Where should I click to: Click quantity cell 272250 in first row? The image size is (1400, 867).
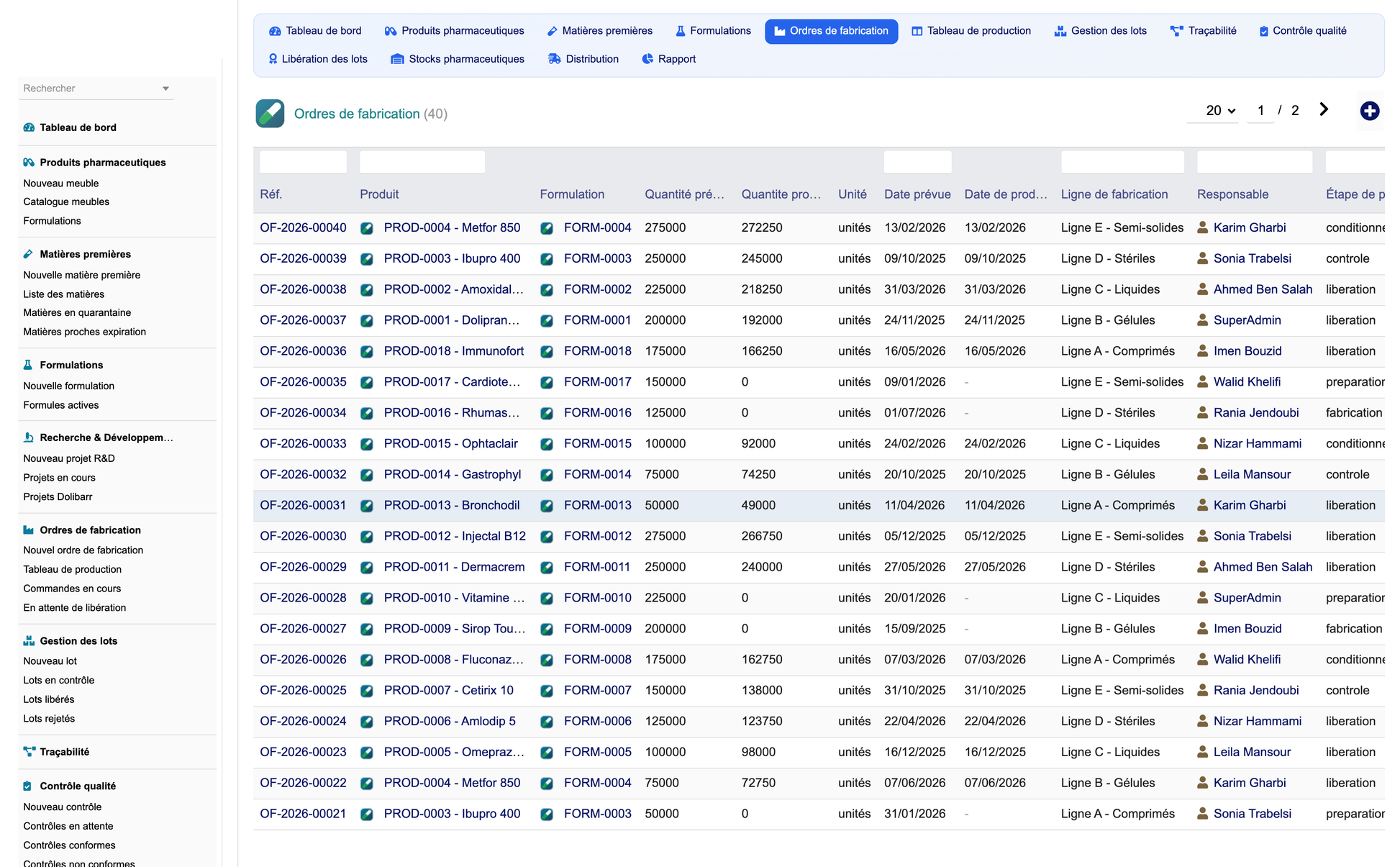(x=762, y=227)
